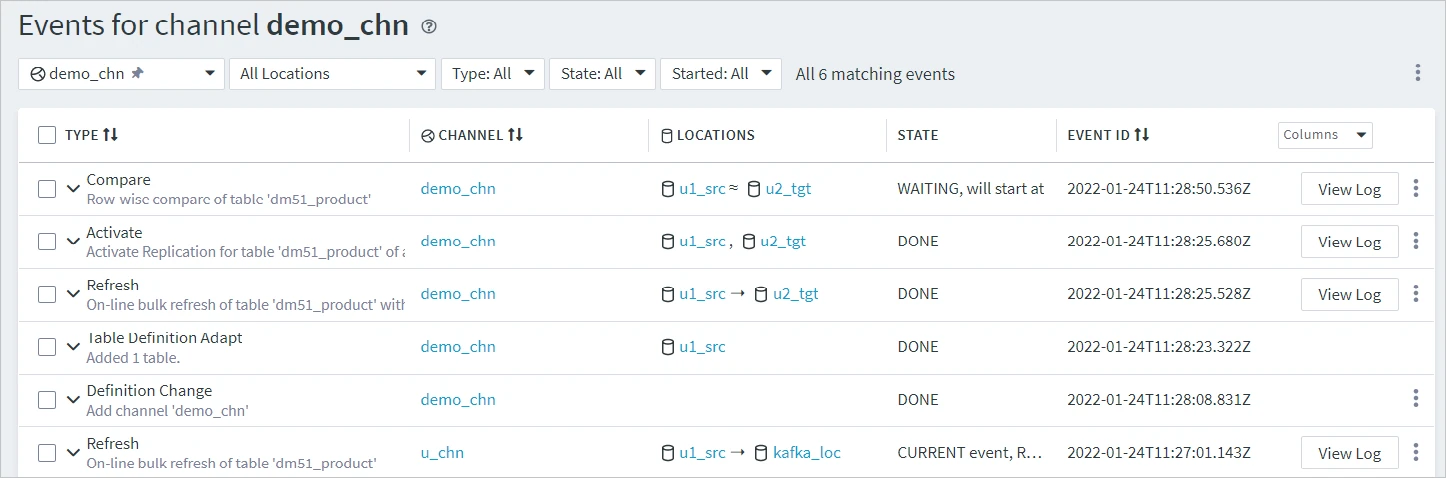Open the Started: All filter menu
This screenshot has height=478, width=1446.
point(720,73)
